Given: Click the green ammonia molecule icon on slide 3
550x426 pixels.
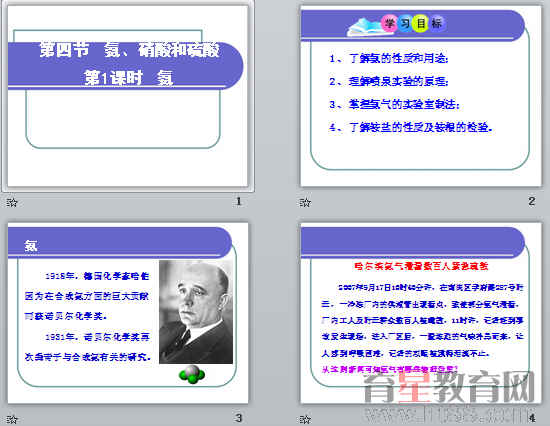Looking at the screenshot, I should (192, 374).
